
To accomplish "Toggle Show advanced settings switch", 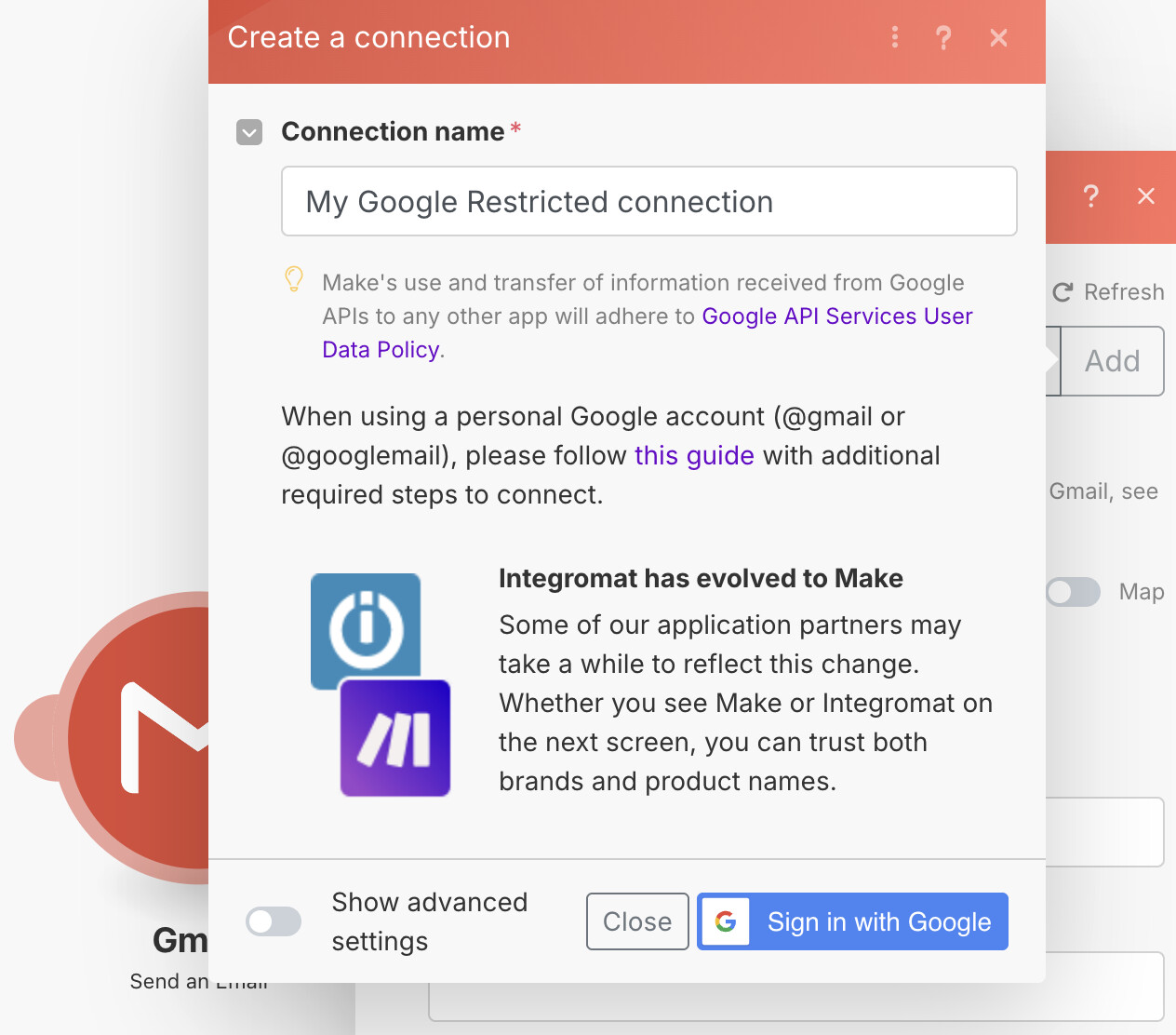I will 274,921.
